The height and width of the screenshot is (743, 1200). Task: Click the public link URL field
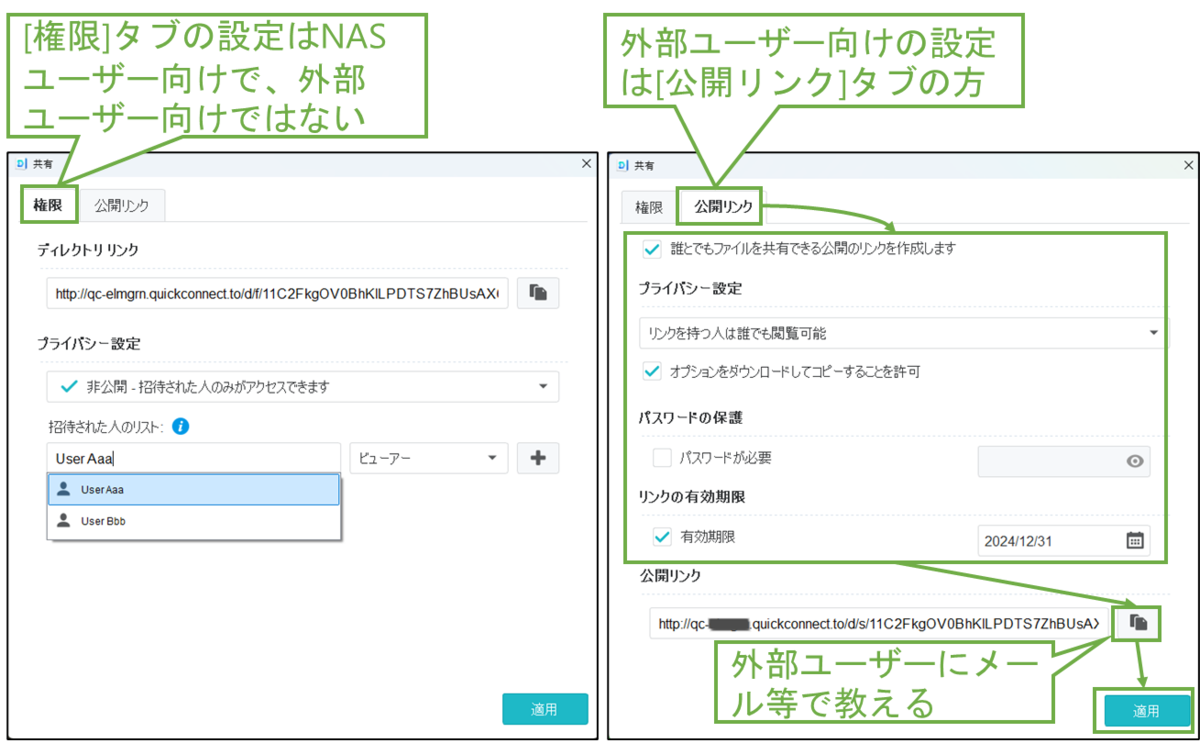(880, 623)
